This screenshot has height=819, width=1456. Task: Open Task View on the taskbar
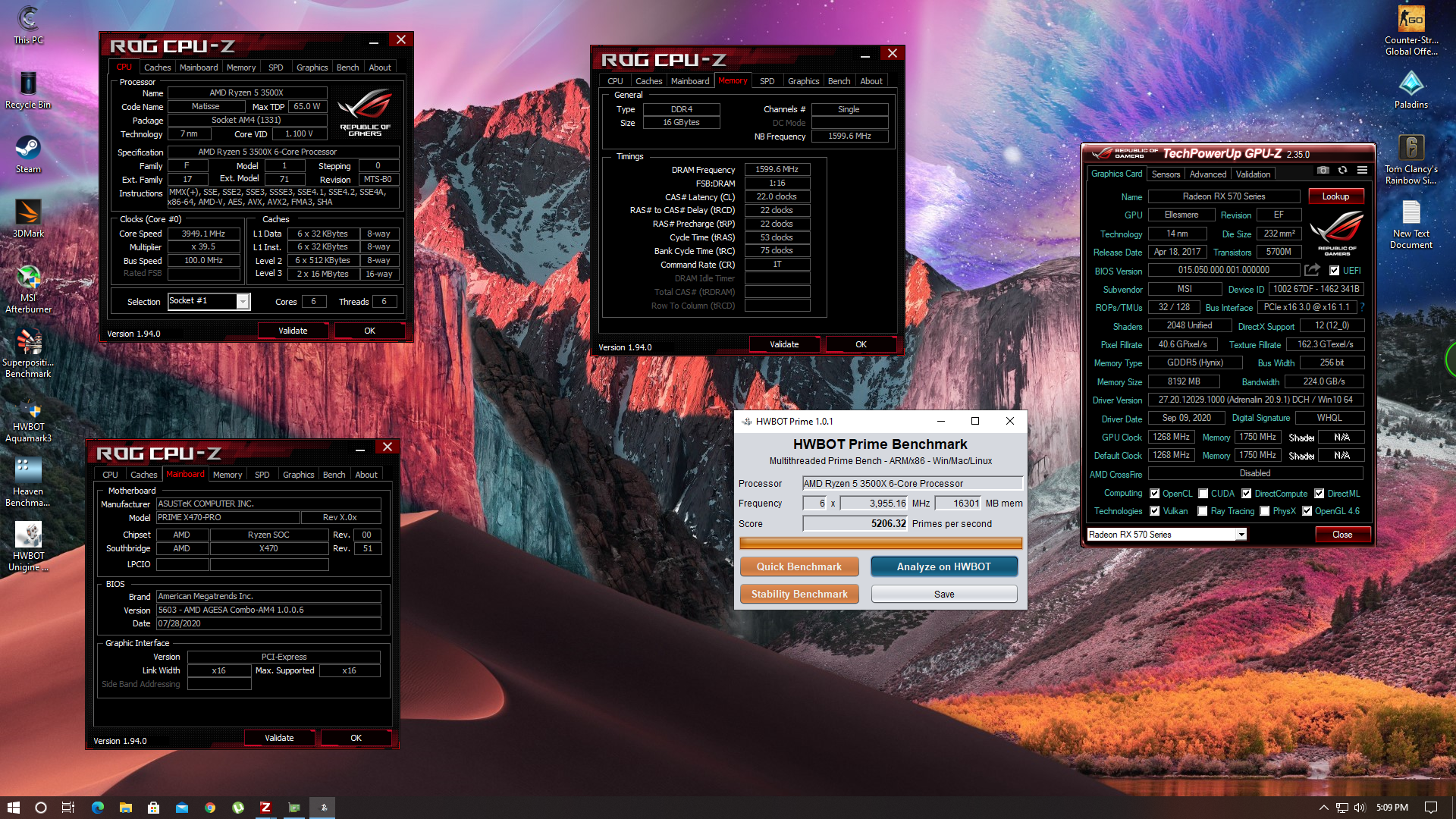68,808
